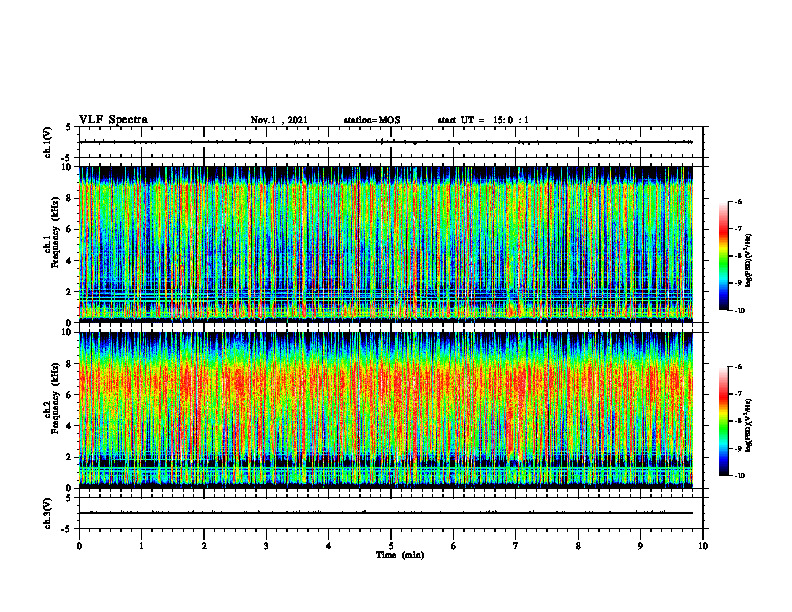
Task: Click the time axis tick label "10"
Action: tap(703, 546)
